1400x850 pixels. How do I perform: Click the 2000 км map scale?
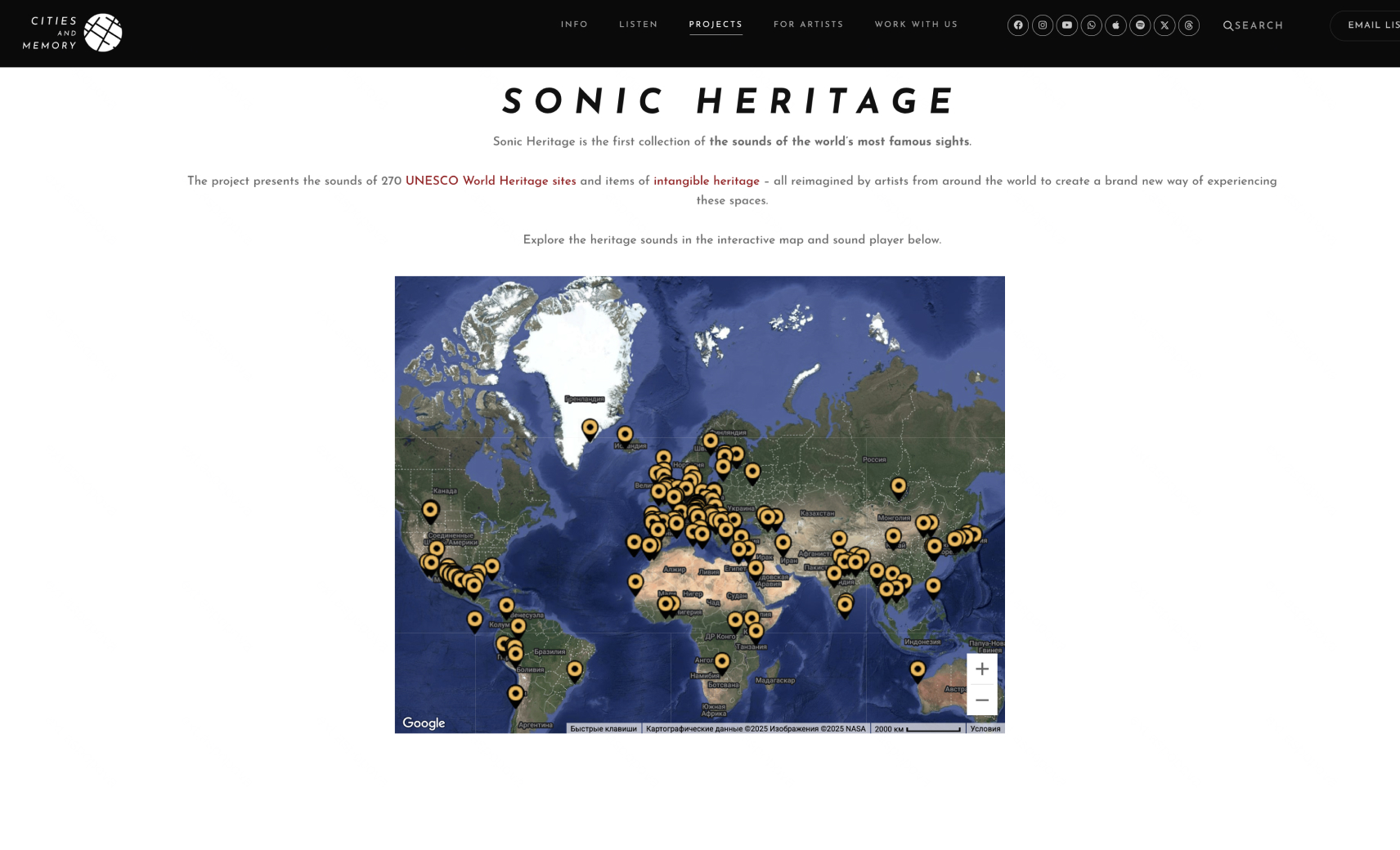click(918, 728)
